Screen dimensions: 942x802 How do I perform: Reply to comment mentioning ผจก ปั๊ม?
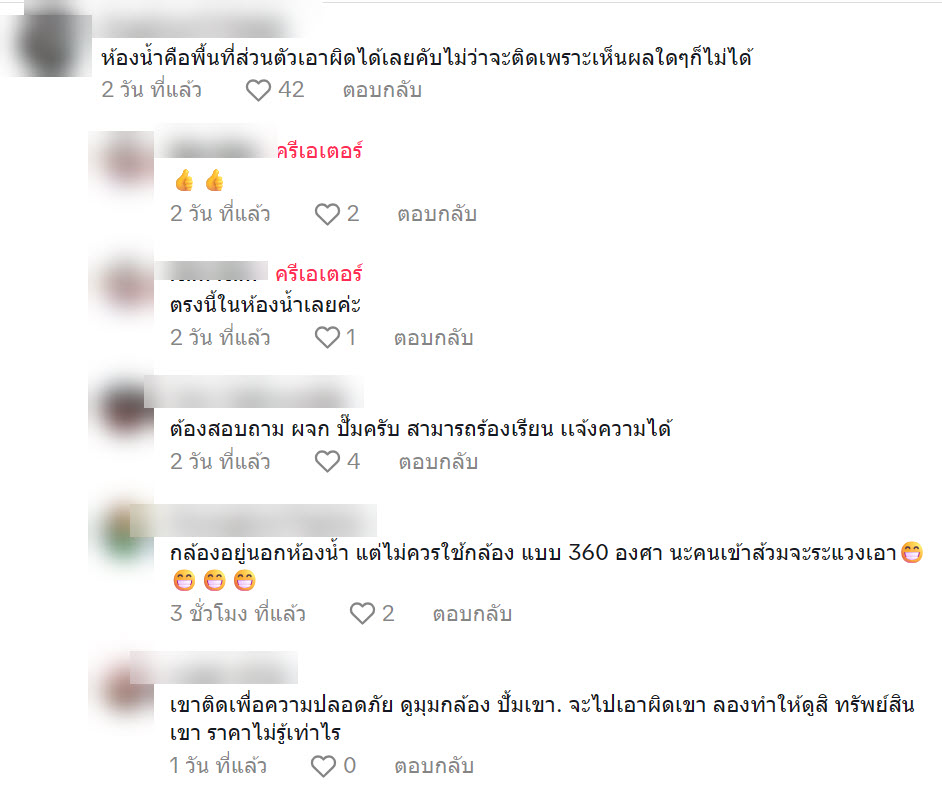pos(438,462)
